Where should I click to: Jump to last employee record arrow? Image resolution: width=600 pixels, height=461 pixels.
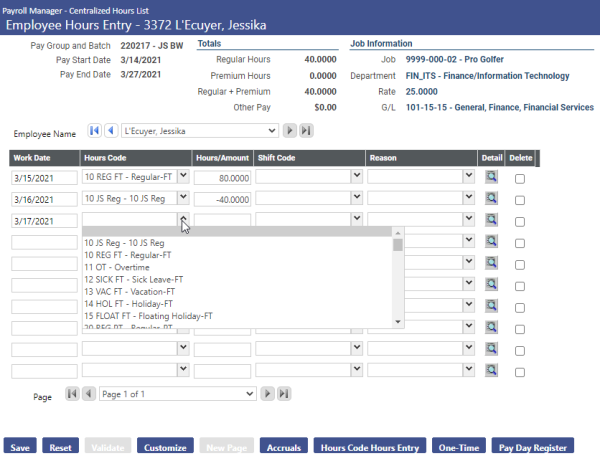pos(306,130)
